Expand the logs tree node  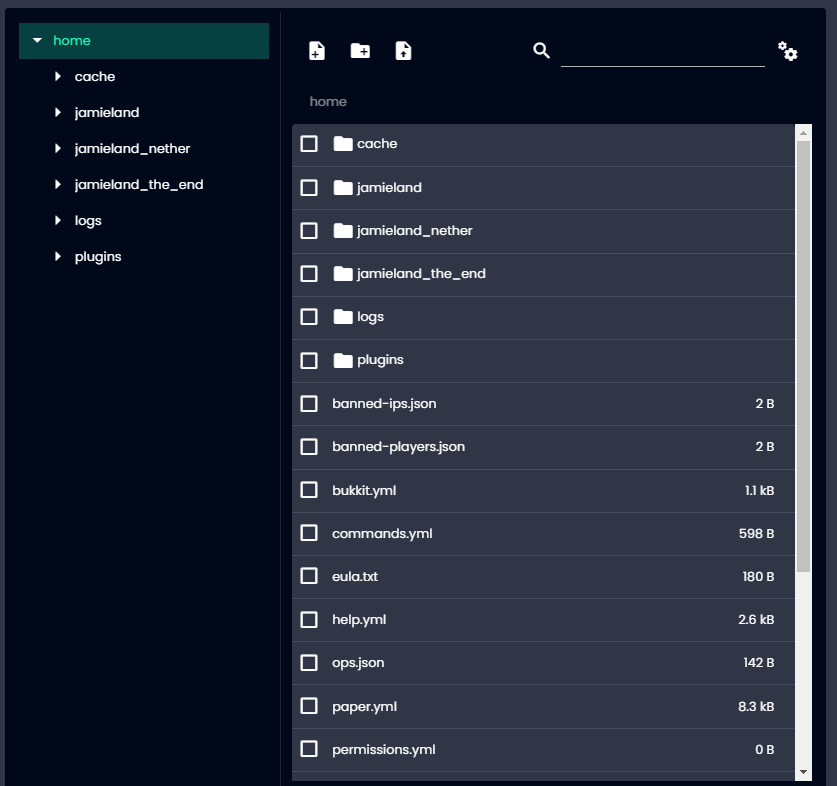coord(58,221)
